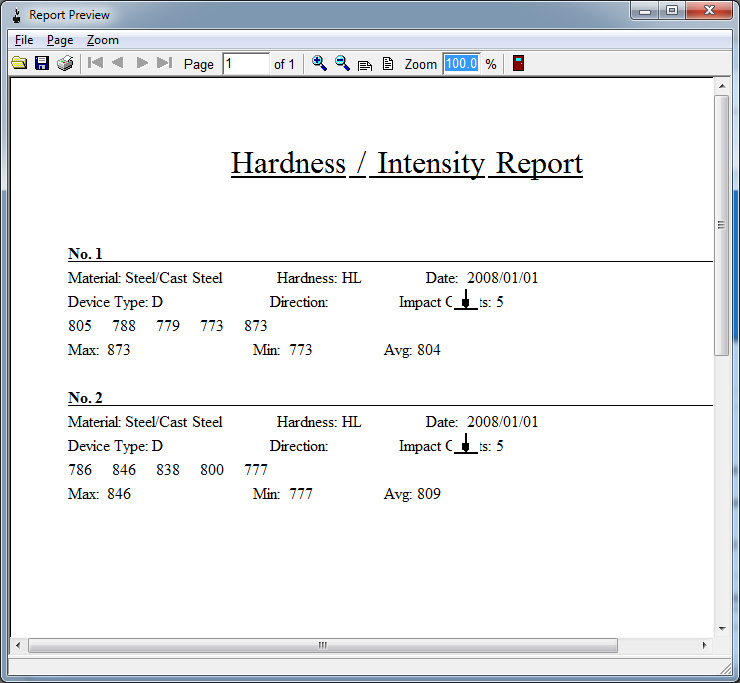Image resolution: width=740 pixels, height=683 pixels.
Task: Open the File menu
Action: click(x=24, y=40)
